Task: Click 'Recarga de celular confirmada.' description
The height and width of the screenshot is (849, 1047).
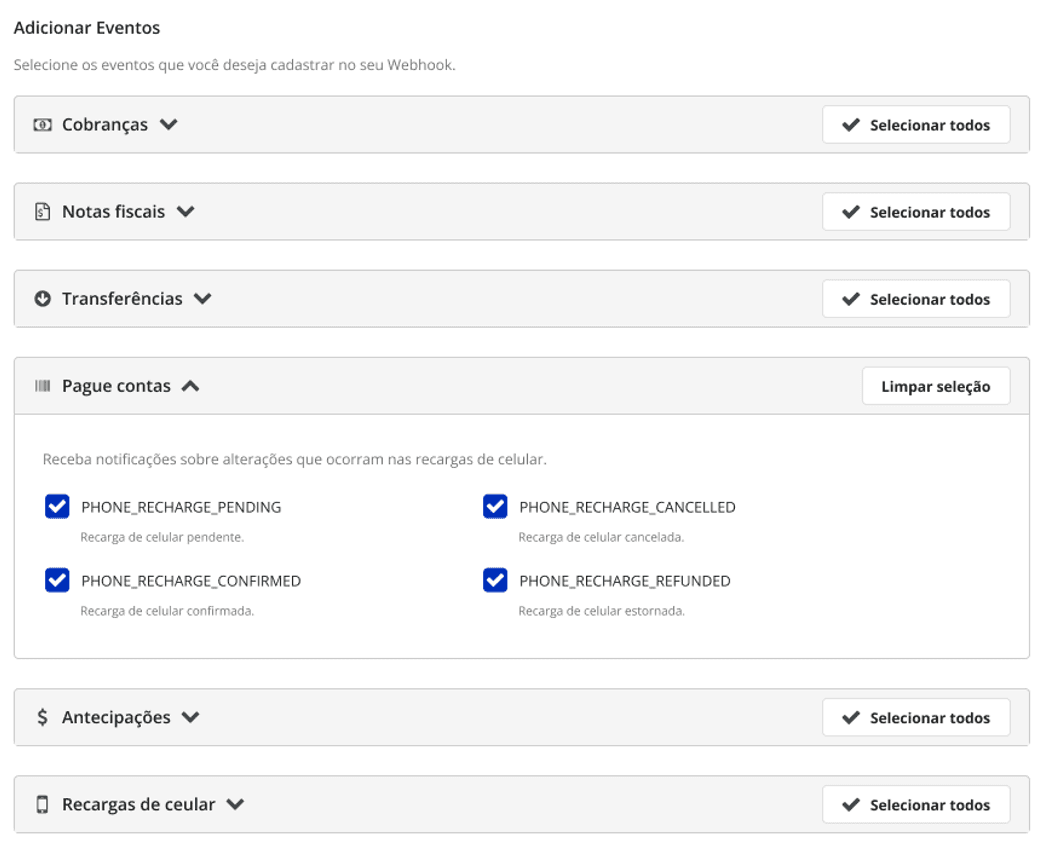Action: 167,611
